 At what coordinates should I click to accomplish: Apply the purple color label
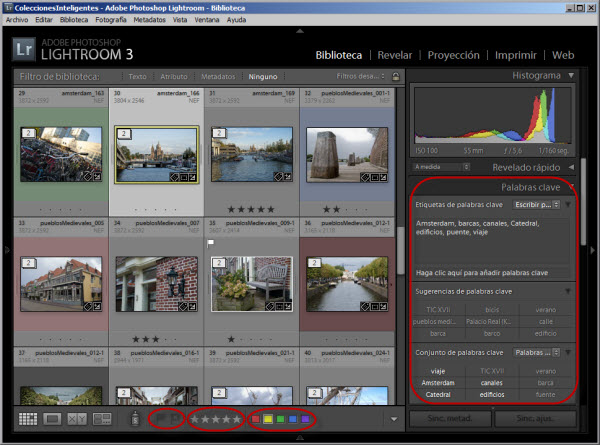coord(305,419)
